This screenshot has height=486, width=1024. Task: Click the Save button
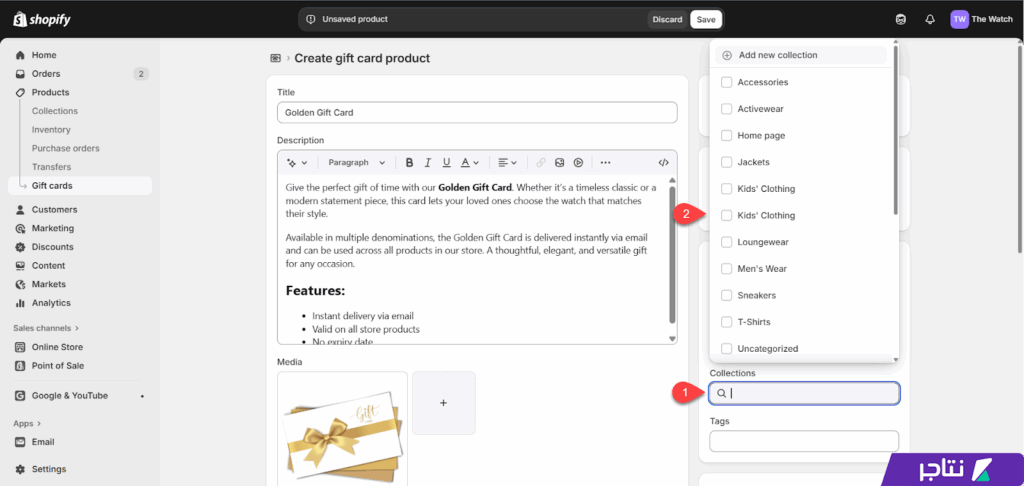pyautogui.click(x=706, y=20)
